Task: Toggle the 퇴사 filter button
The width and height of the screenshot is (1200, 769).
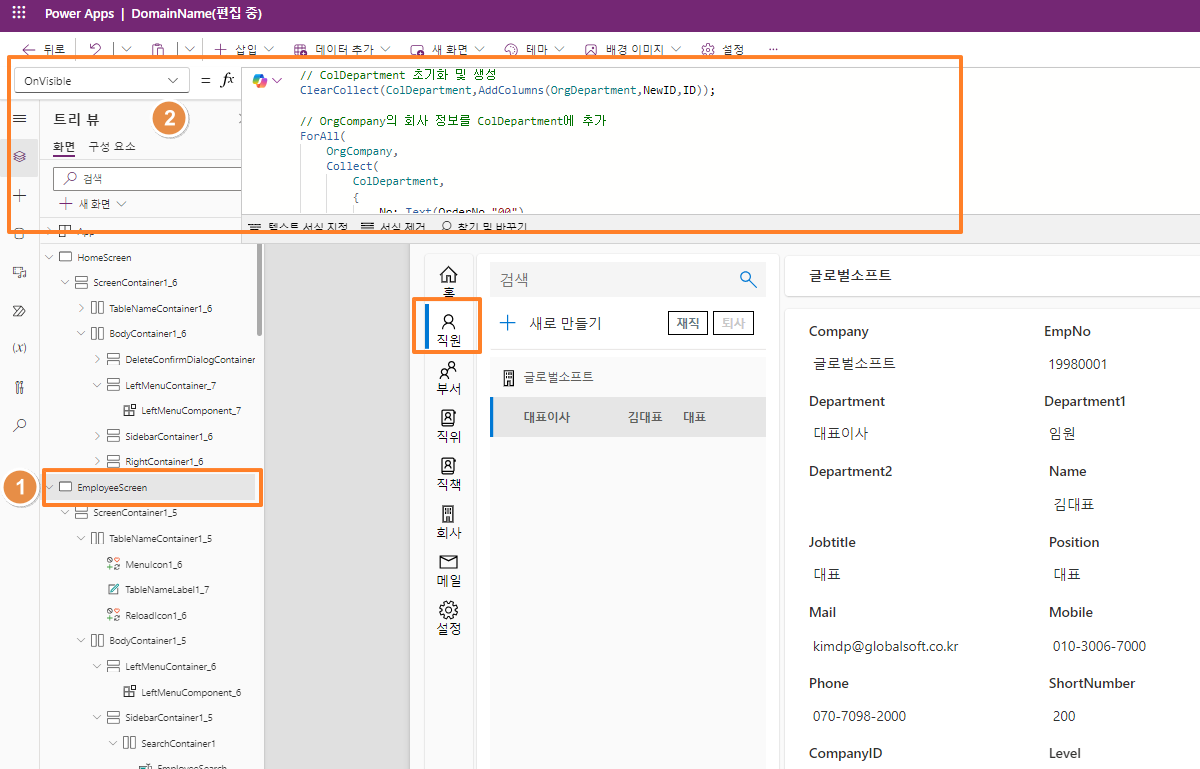Action: pyautogui.click(x=733, y=323)
